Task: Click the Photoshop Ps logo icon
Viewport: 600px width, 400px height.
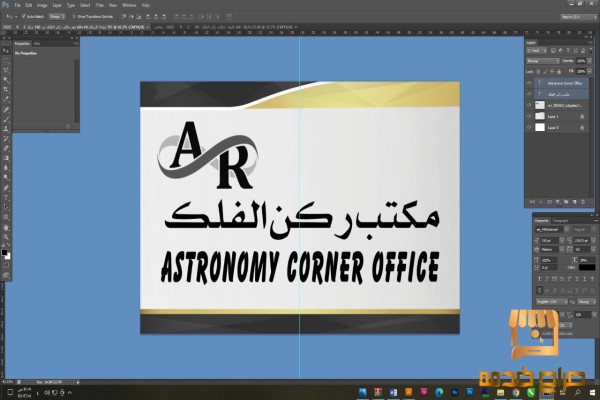Action: pyautogui.click(x=5, y=5)
